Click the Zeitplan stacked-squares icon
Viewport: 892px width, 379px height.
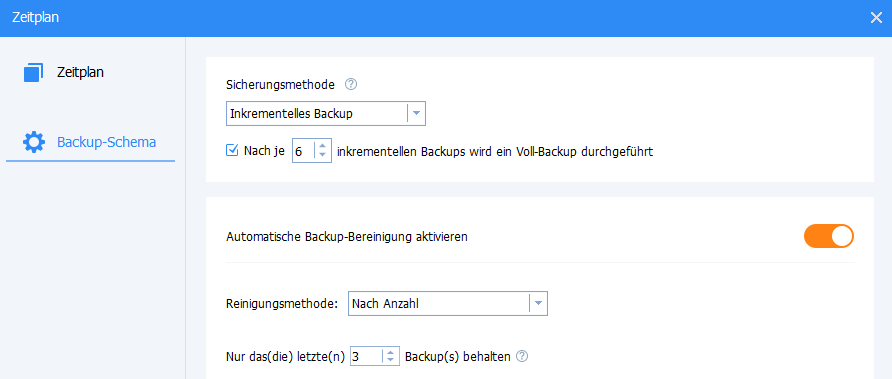(34, 73)
